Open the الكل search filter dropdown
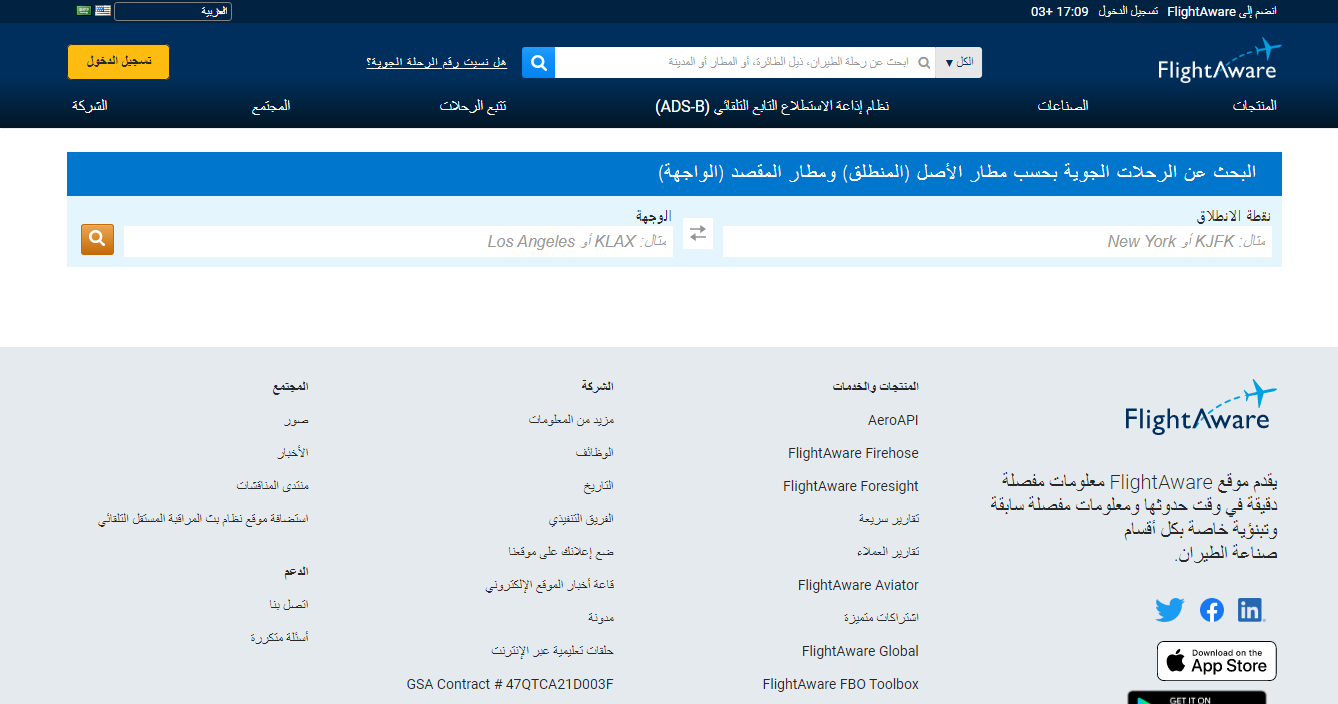Viewport: 1338px width, 704px height. (958, 63)
